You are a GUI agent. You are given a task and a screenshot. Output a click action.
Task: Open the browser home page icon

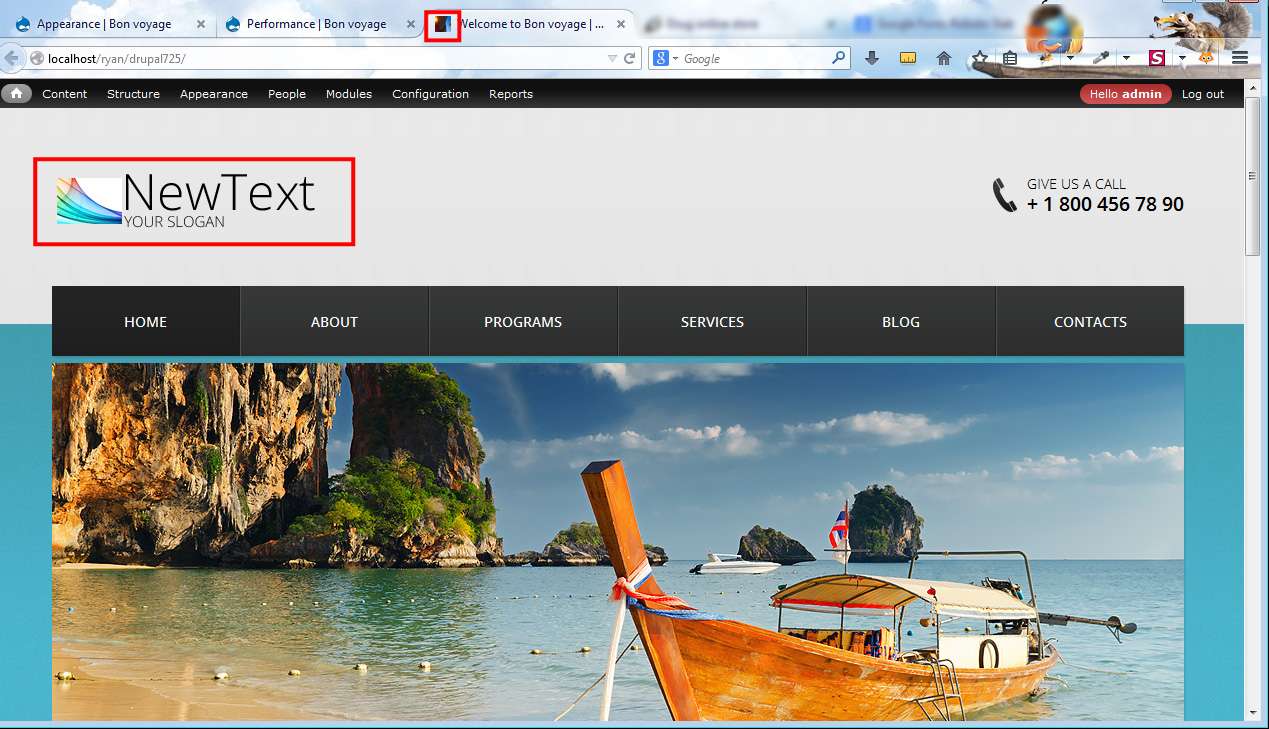point(943,59)
